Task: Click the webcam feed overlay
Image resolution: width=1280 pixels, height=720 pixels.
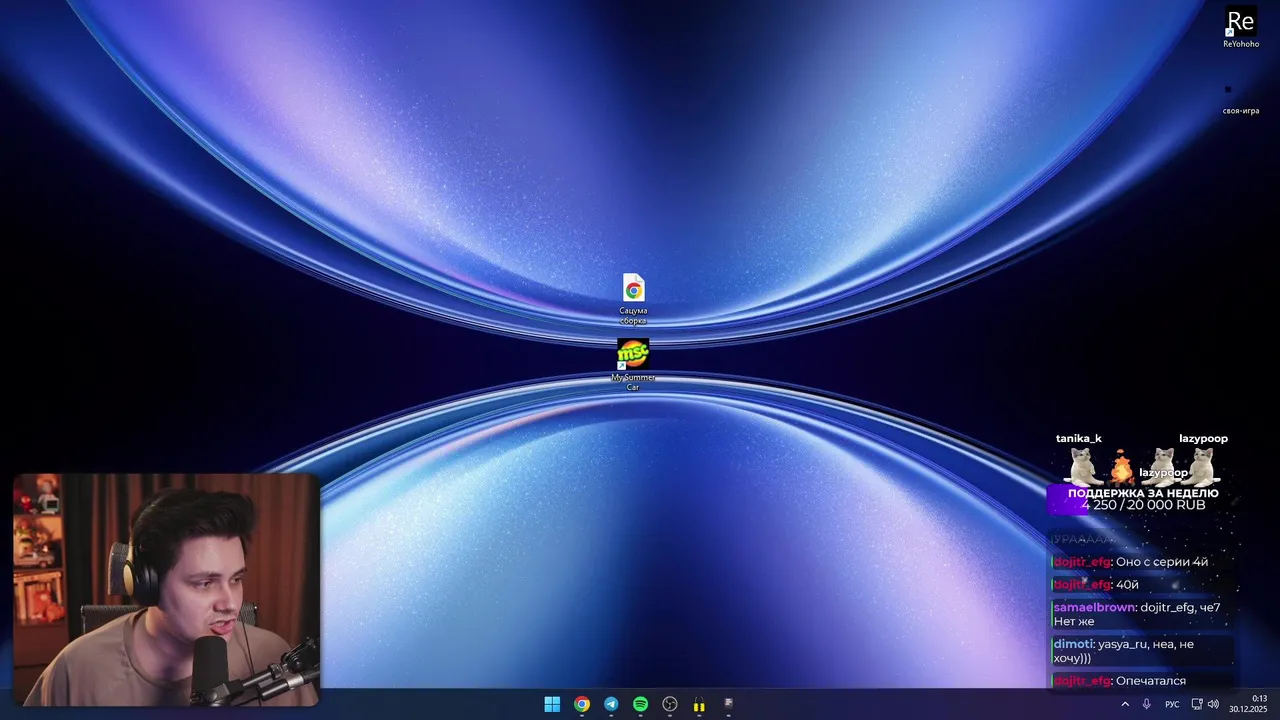Action: click(x=166, y=590)
